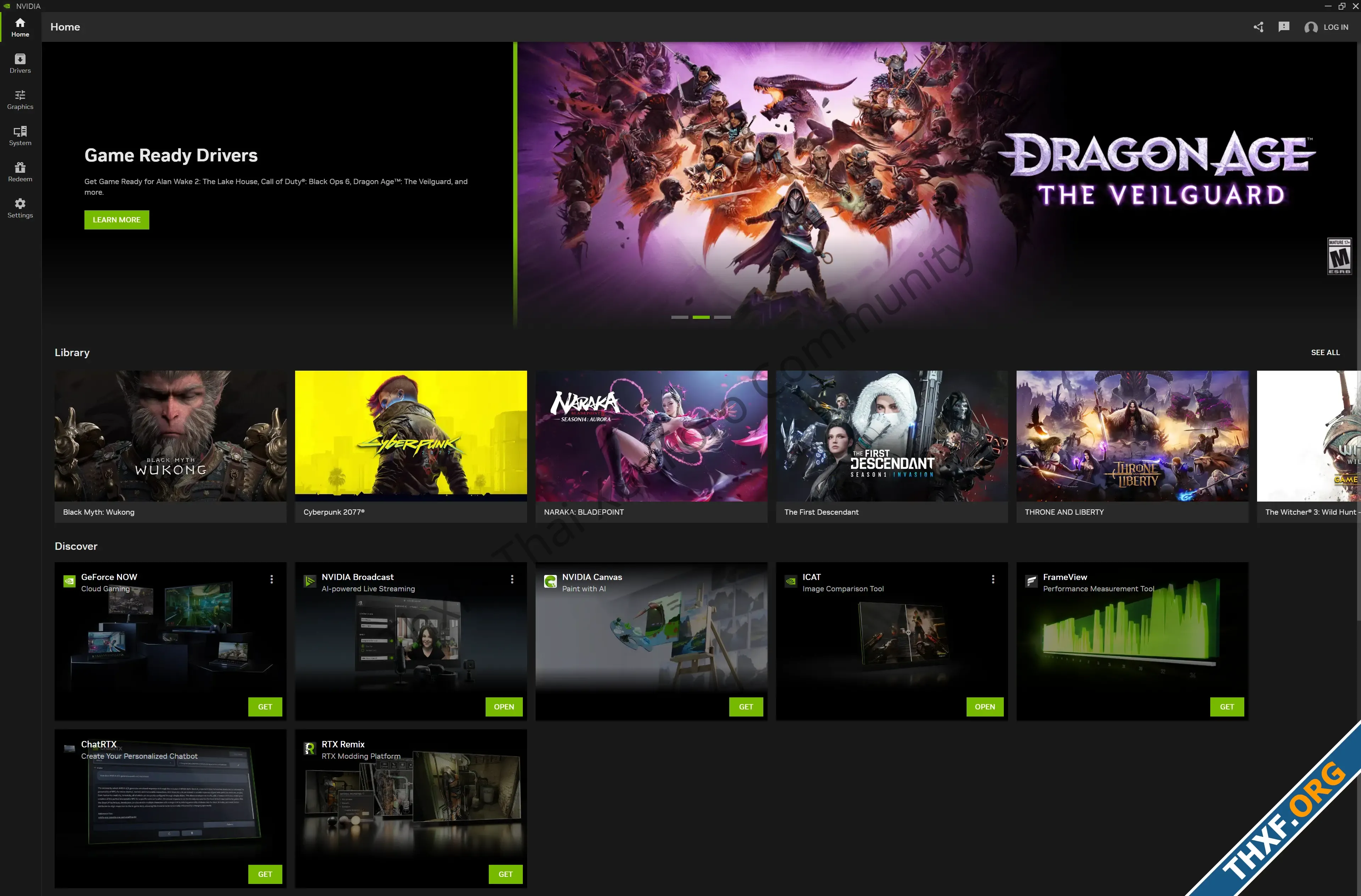The width and height of the screenshot is (1361, 896).
Task: Click the NVIDIA logo in title bar
Action: [x=7, y=6]
